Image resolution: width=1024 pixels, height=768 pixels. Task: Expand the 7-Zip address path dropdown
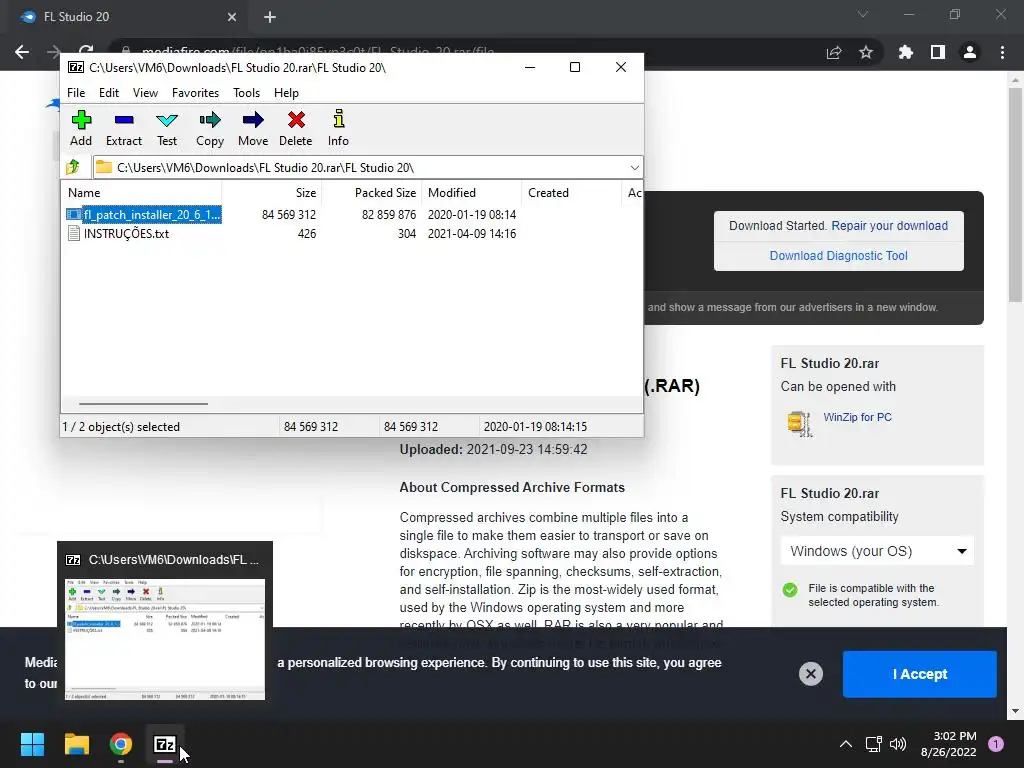coord(634,168)
